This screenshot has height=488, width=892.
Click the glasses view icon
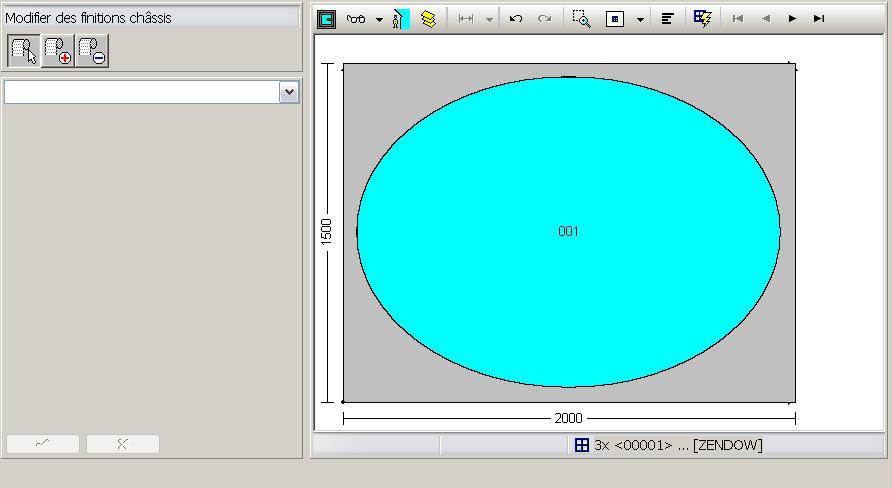coord(356,19)
